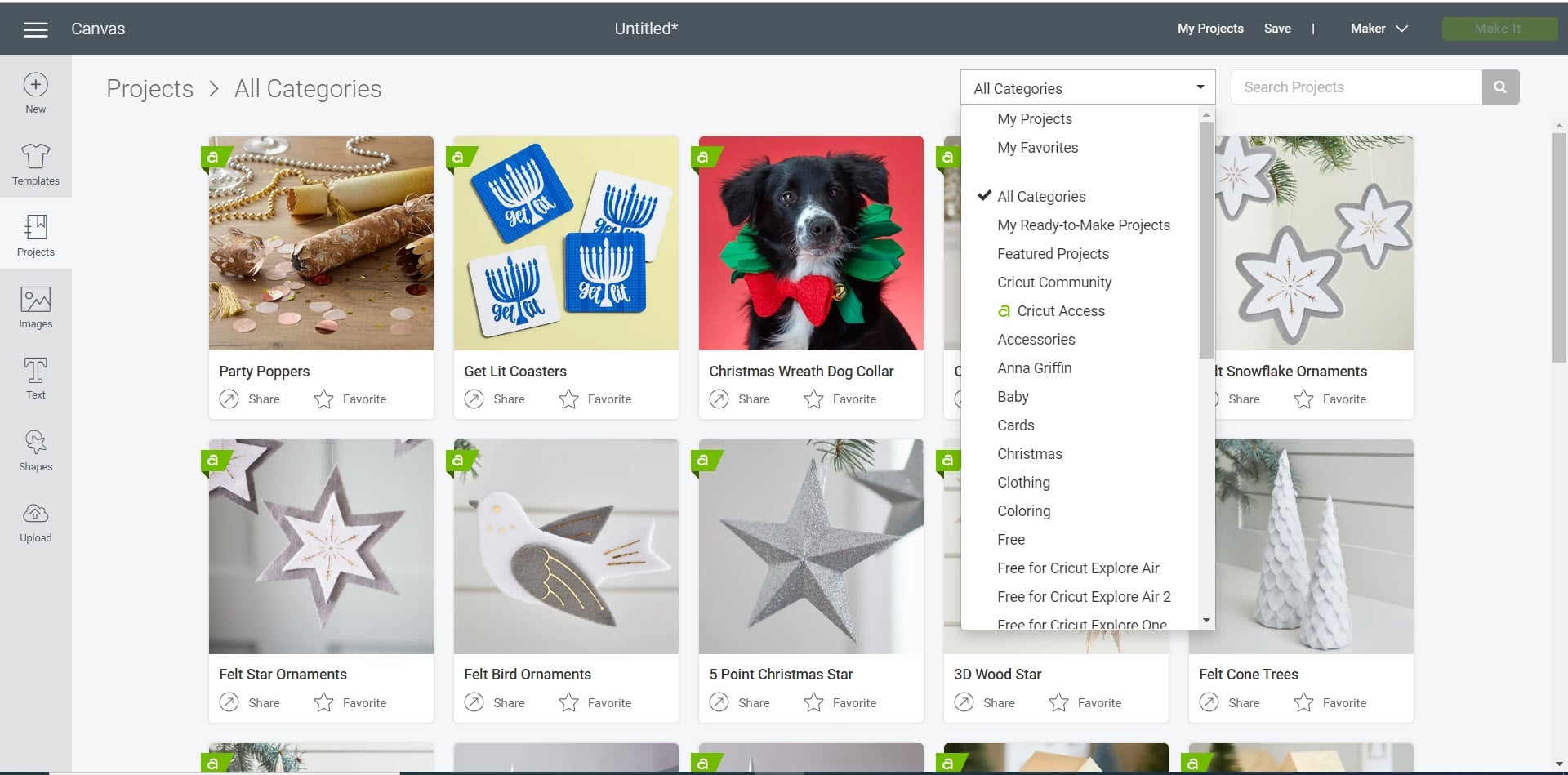Choose Clothing category
This screenshot has width=1568, height=775.
(x=1023, y=483)
